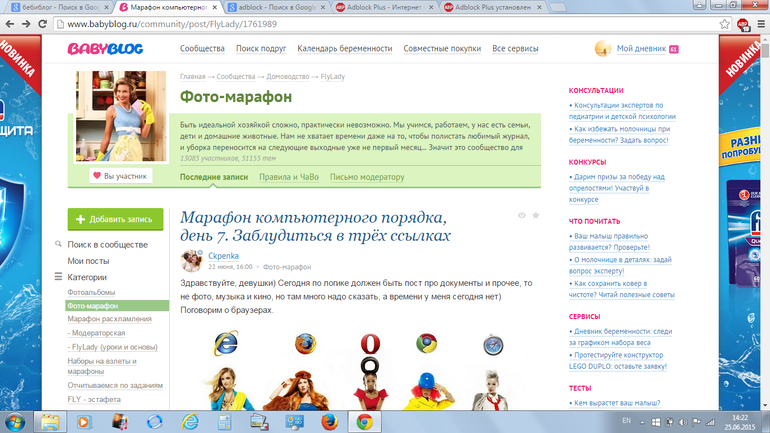770x433 pixels.
Task: Open Календарь беременности menu item
Action: 345,49
